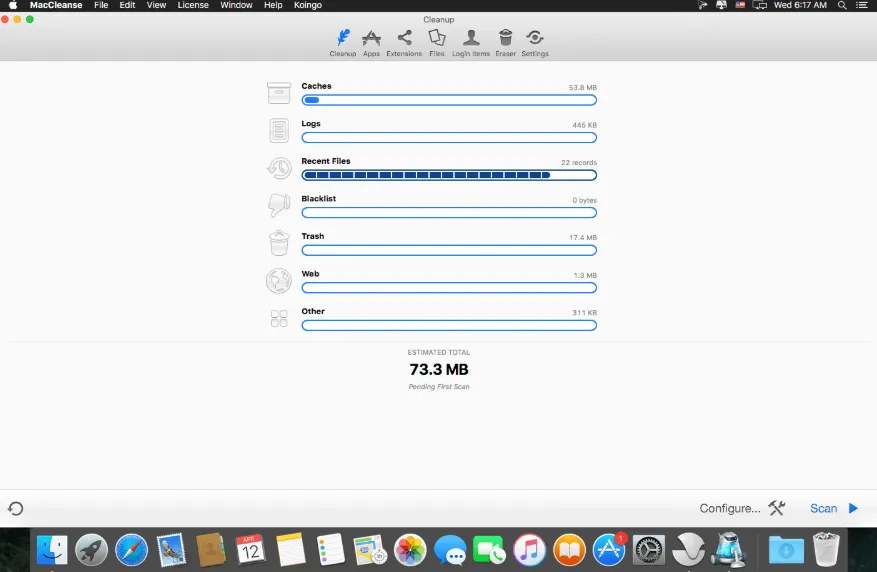Open Messages from the Dock
877x572 pixels.
pos(450,550)
